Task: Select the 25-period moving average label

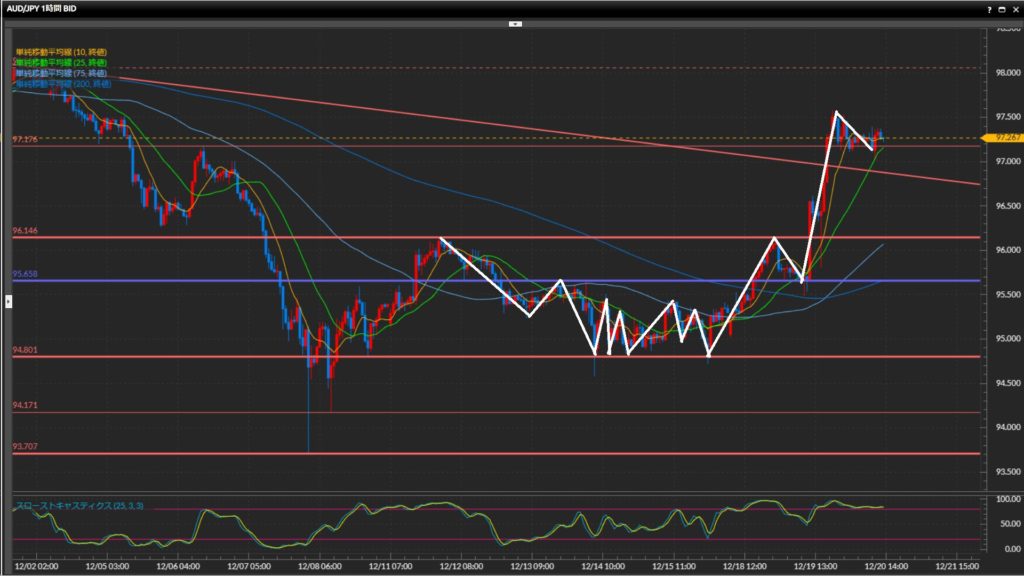Action: [x=62, y=63]
